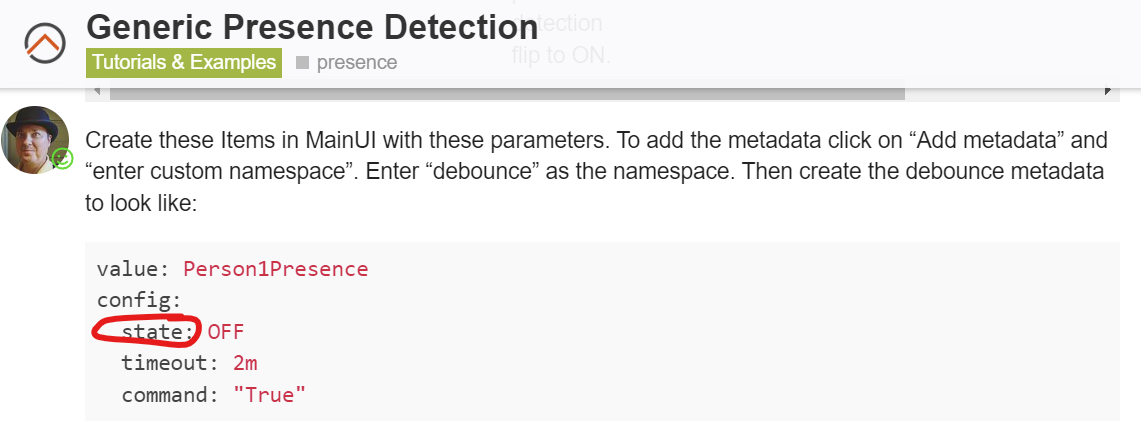Click the scrollbar left arrow
1141x421 pixels.
[x=96, y=92]
